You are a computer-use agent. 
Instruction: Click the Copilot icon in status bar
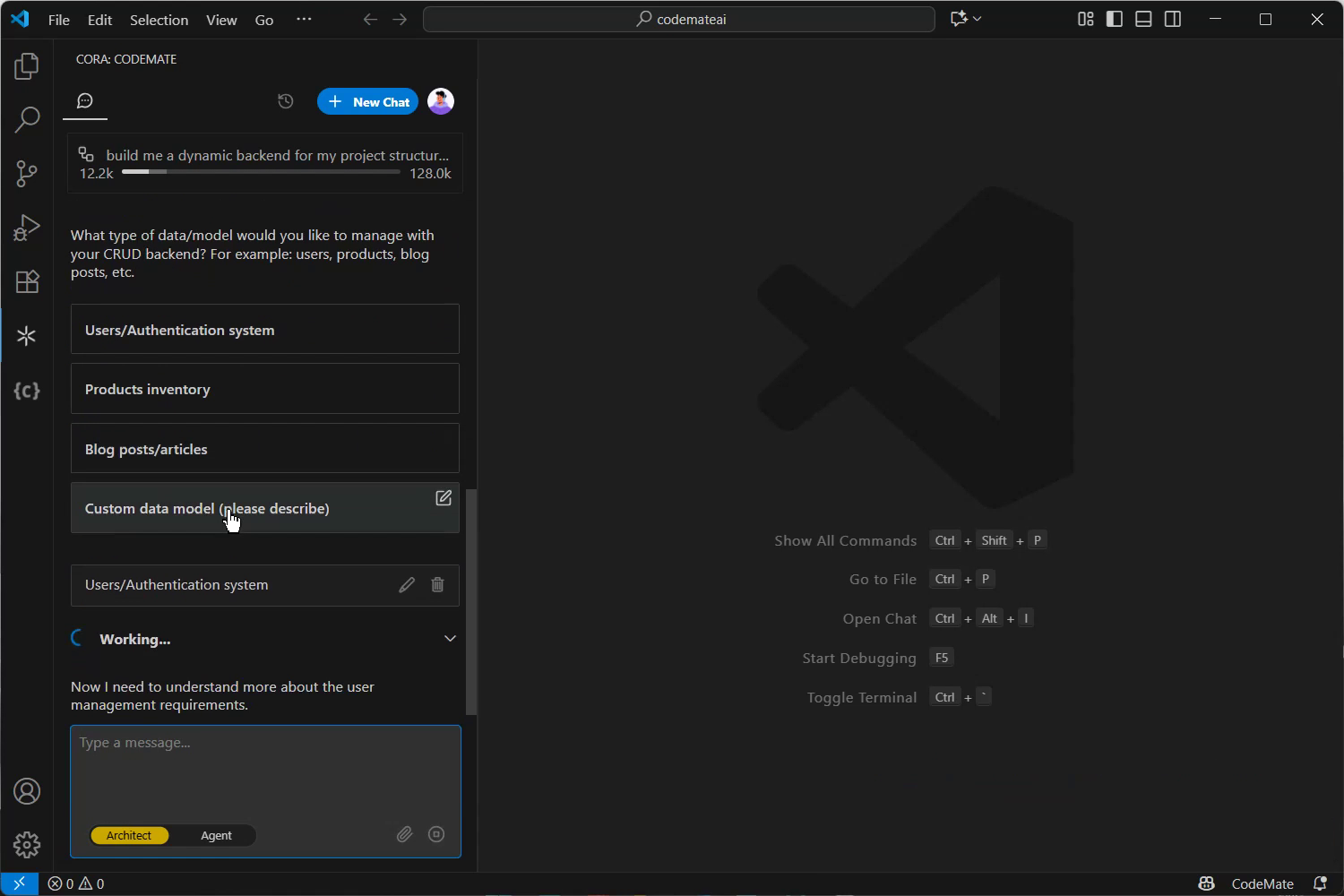point(1206,883)
